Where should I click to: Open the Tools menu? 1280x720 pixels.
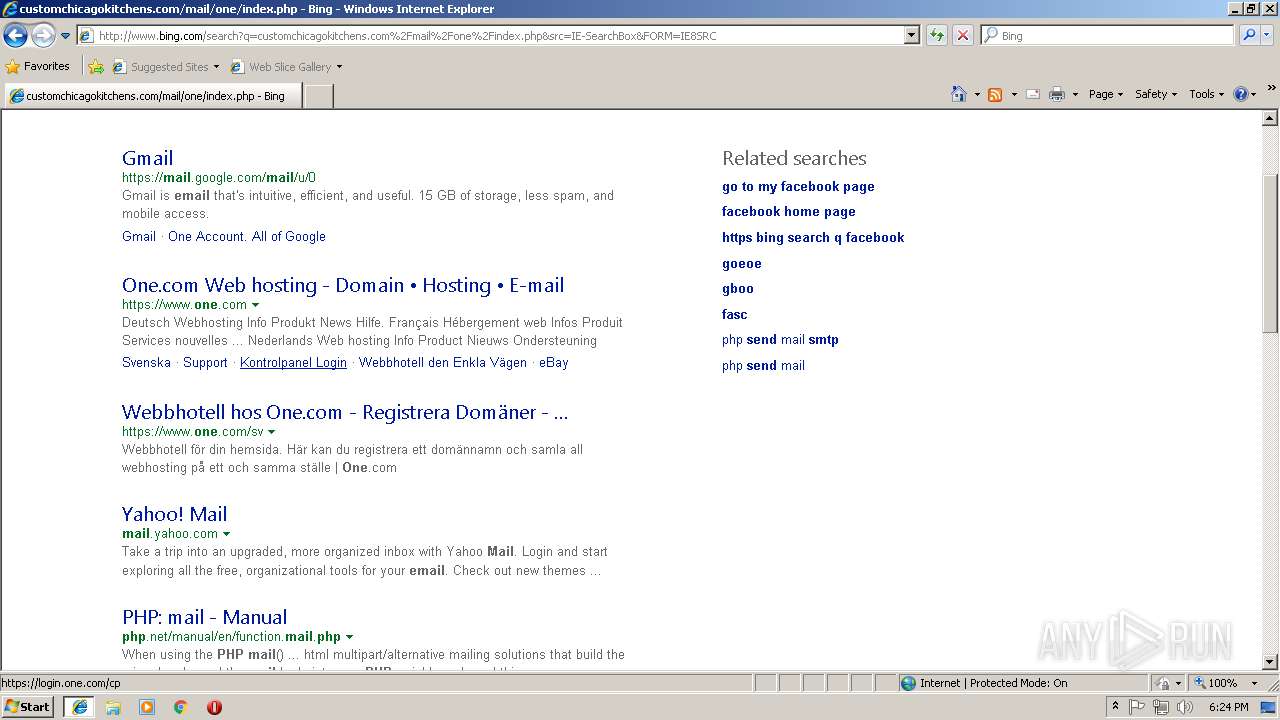coord(1207,94)
